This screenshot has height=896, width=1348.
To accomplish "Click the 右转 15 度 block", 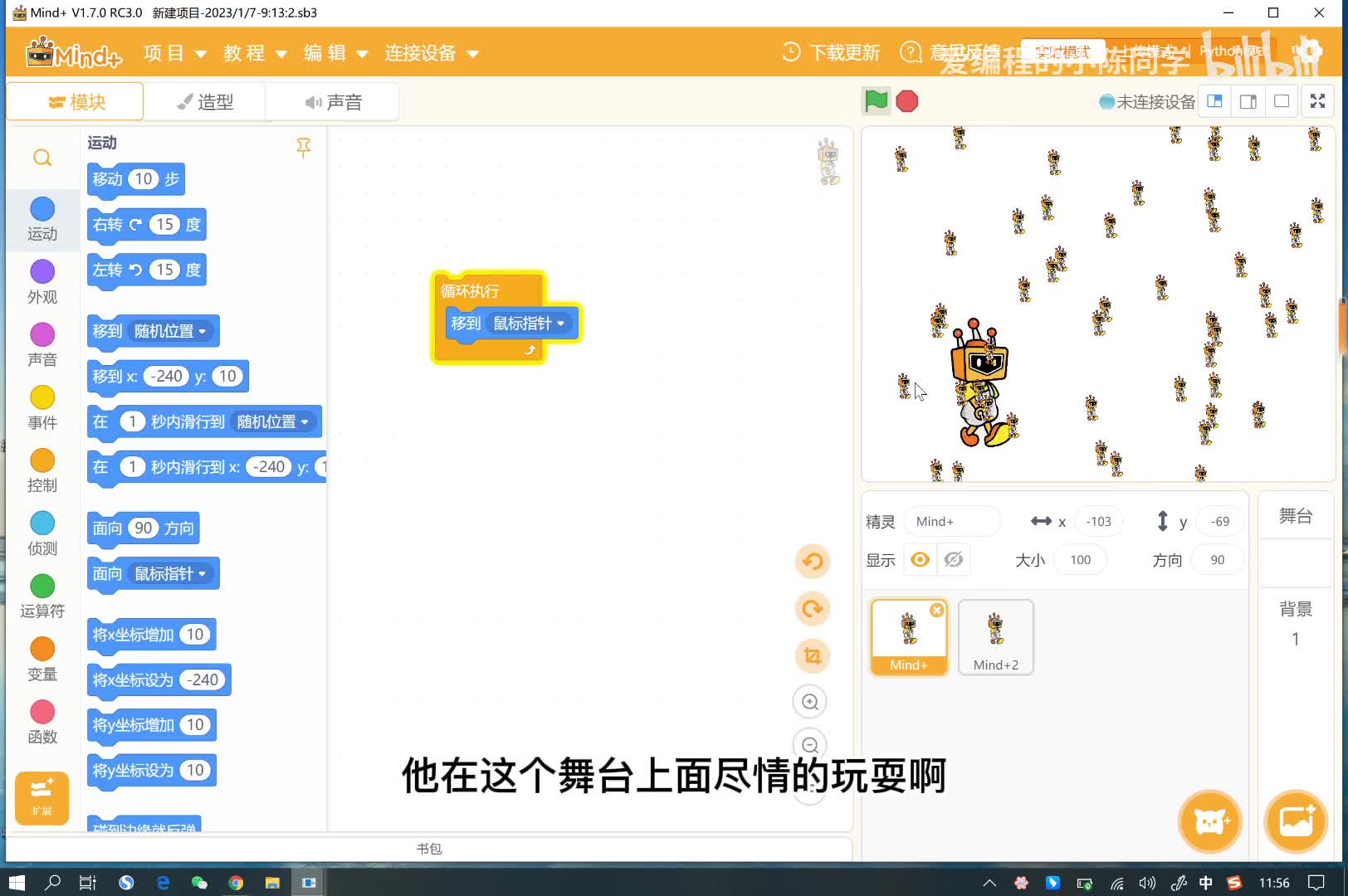I will (x=146, y=225).
